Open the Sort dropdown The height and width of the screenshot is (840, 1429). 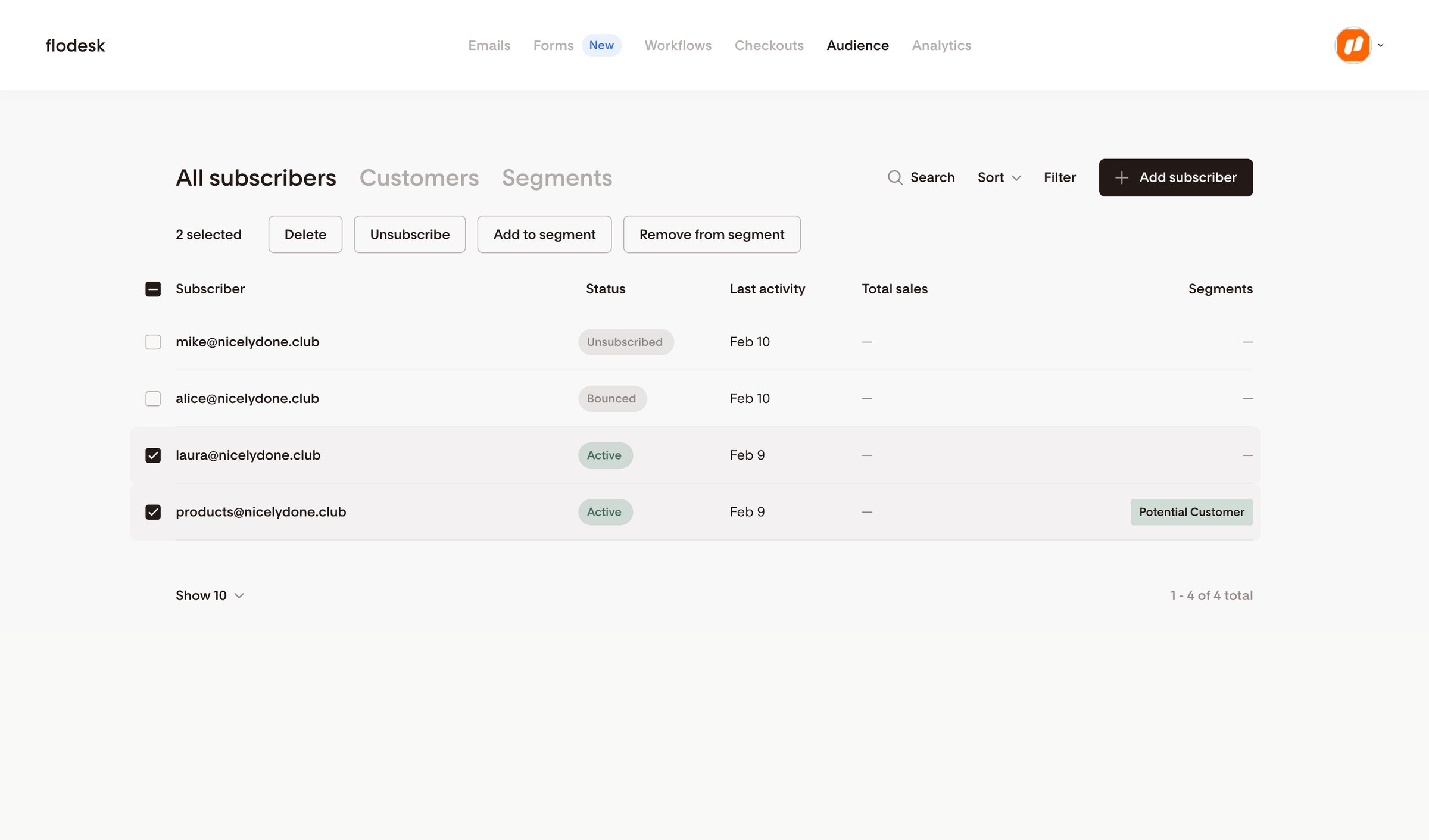point(999,177)
